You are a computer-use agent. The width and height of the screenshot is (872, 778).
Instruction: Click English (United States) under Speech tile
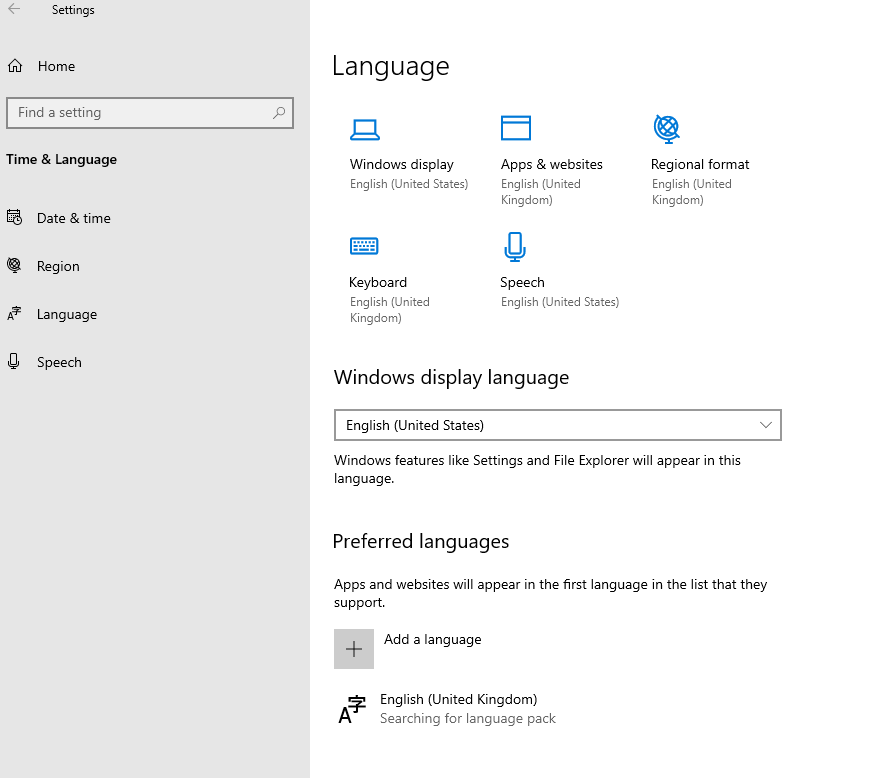559,302
